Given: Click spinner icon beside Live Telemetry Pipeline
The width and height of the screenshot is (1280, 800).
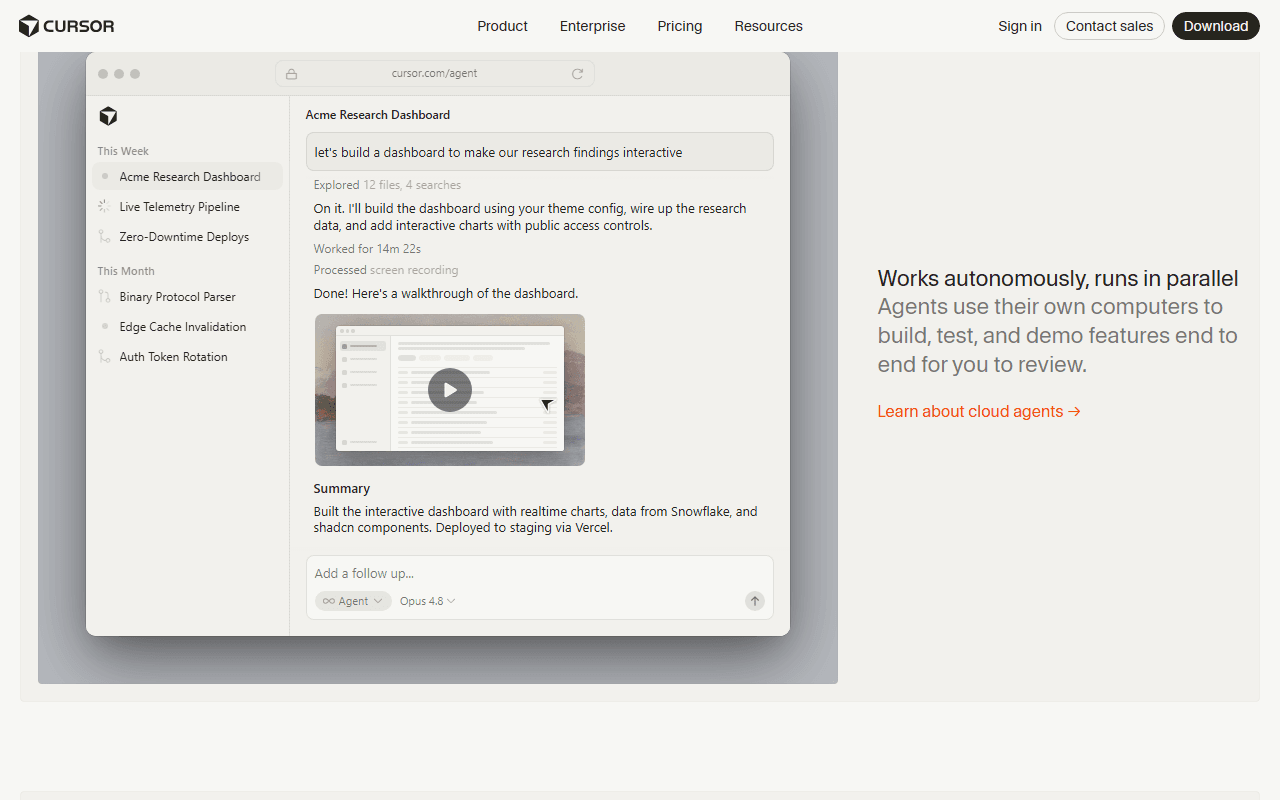Looking at the screenshot, I should click(x=104, y=207).
